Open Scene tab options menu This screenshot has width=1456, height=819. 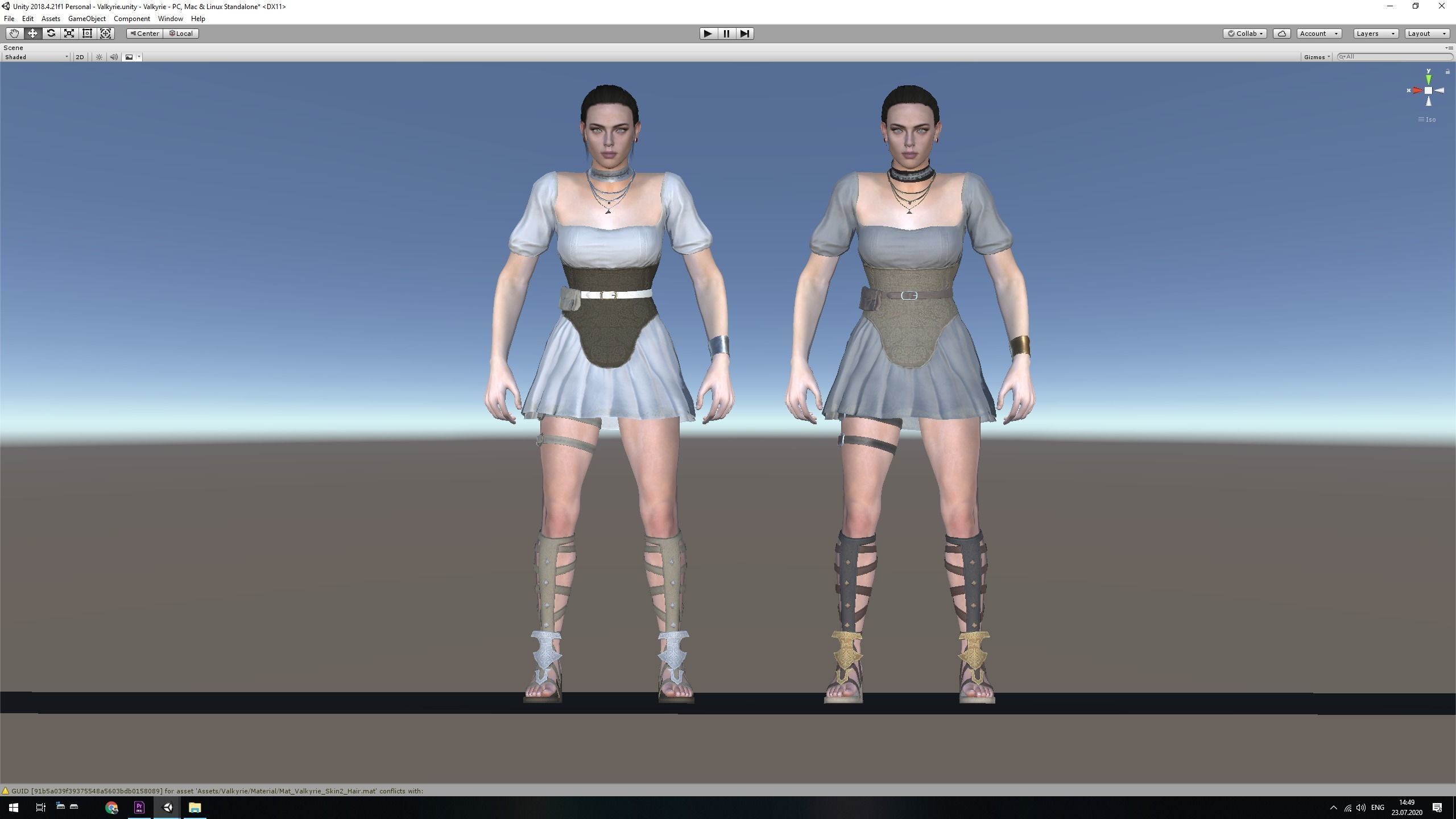[x=1449, y=48]
